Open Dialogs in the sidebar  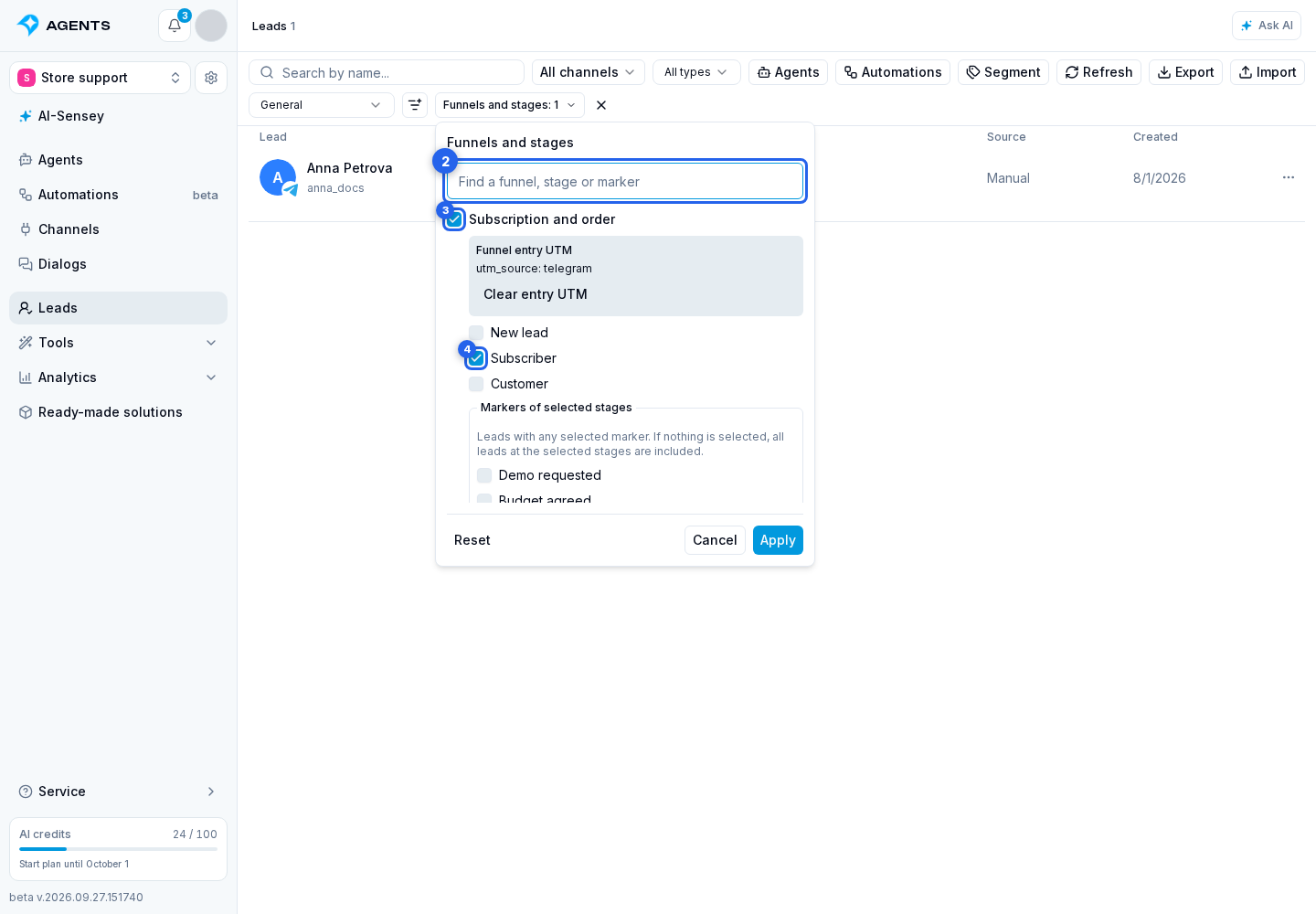click(x=119, y=264)
